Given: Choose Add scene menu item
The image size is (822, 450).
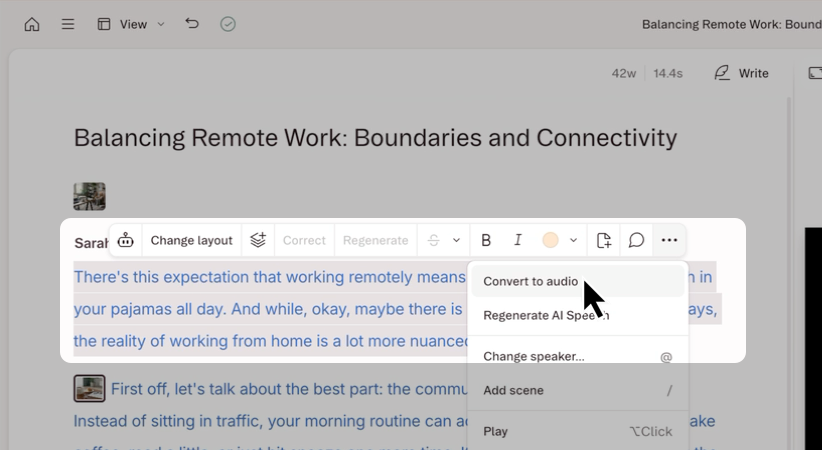Looking at the screenshot, I should 578,390.
